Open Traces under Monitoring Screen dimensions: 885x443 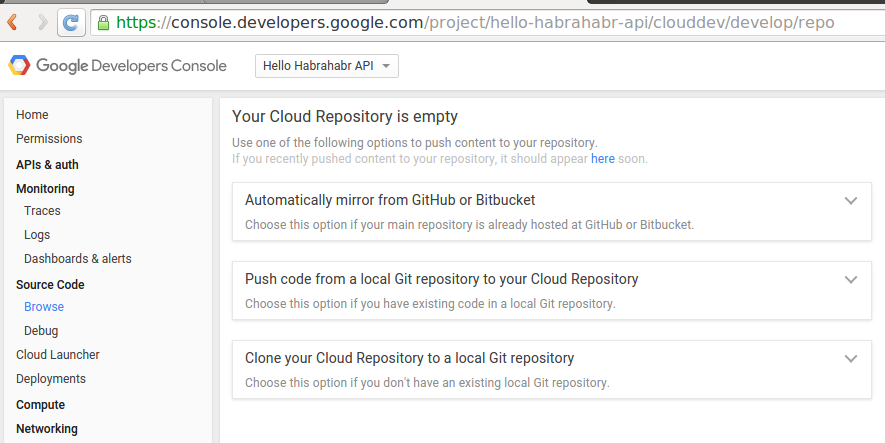pyautogui.click(x=42, y=210)
